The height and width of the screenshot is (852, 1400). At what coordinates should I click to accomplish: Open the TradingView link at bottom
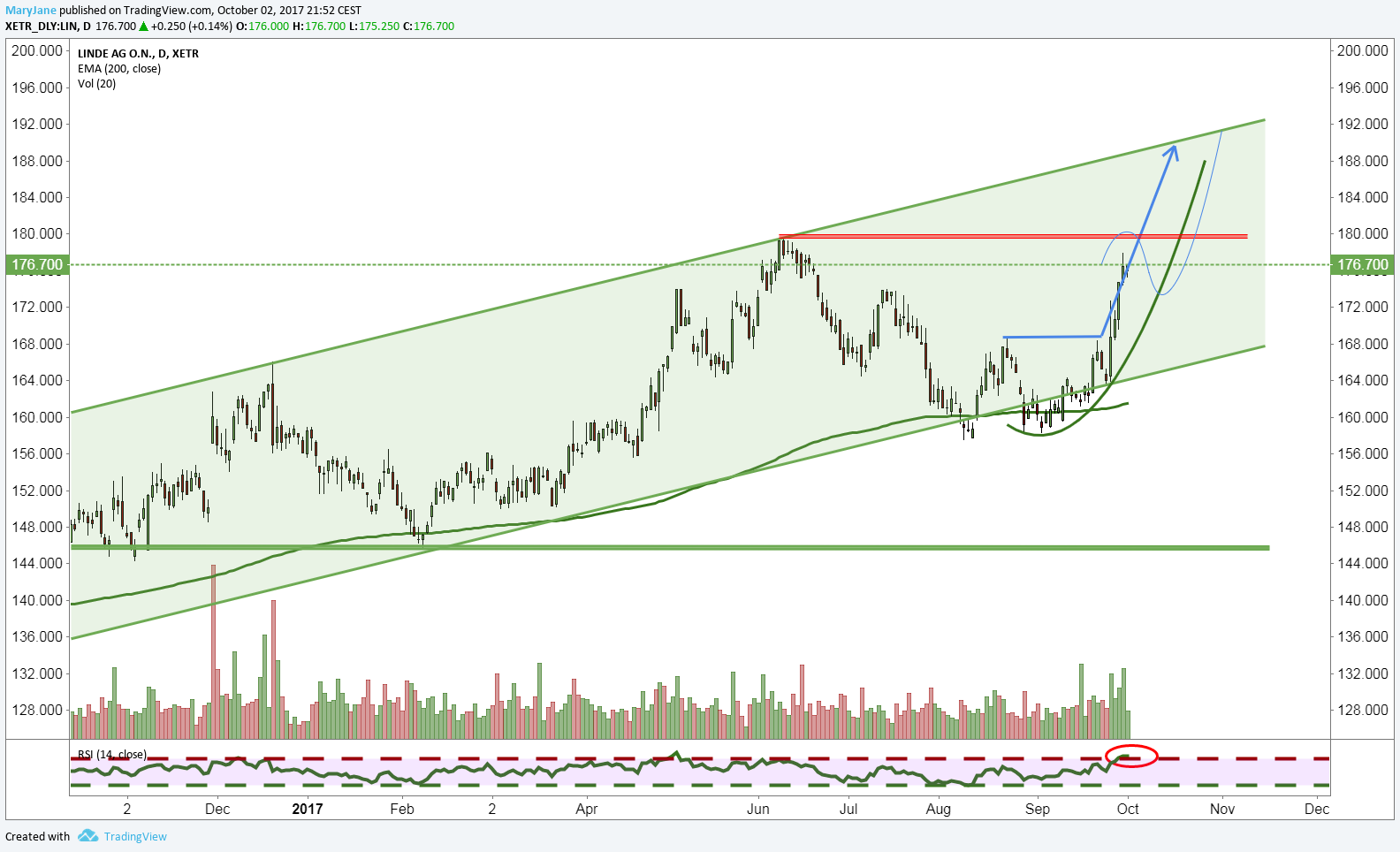point(135,837)
